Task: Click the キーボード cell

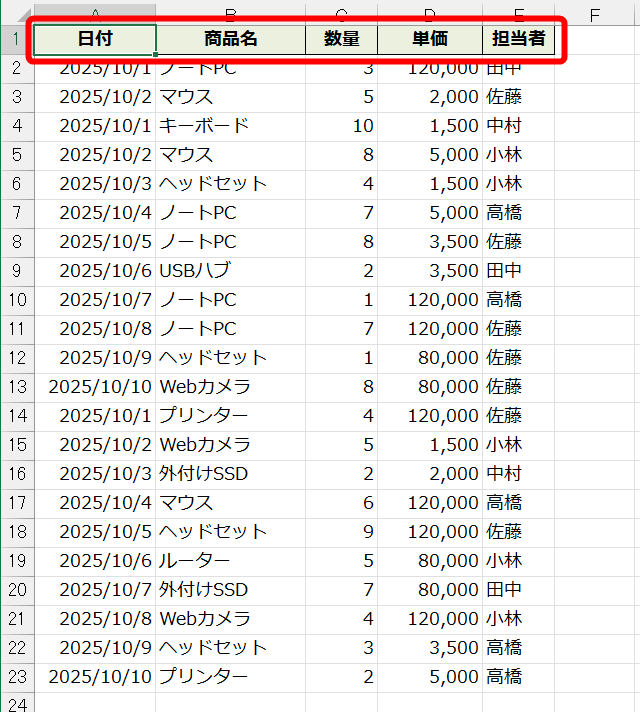Action: [x=231, y=126]
